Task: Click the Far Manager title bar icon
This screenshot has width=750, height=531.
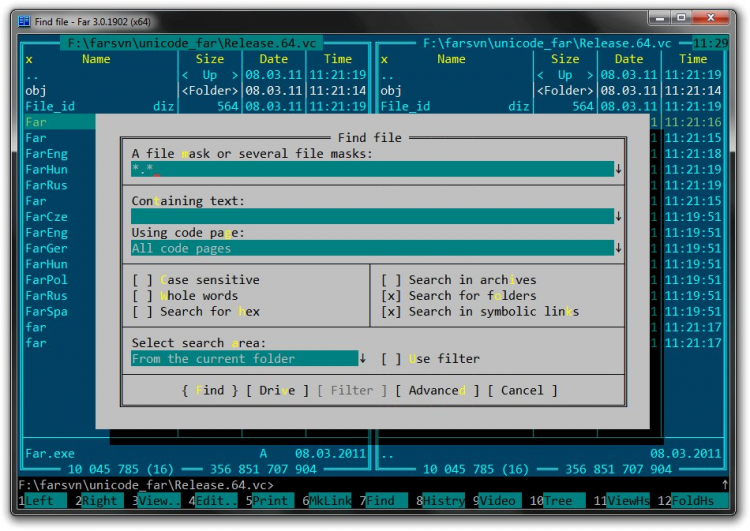Action: 24,20
